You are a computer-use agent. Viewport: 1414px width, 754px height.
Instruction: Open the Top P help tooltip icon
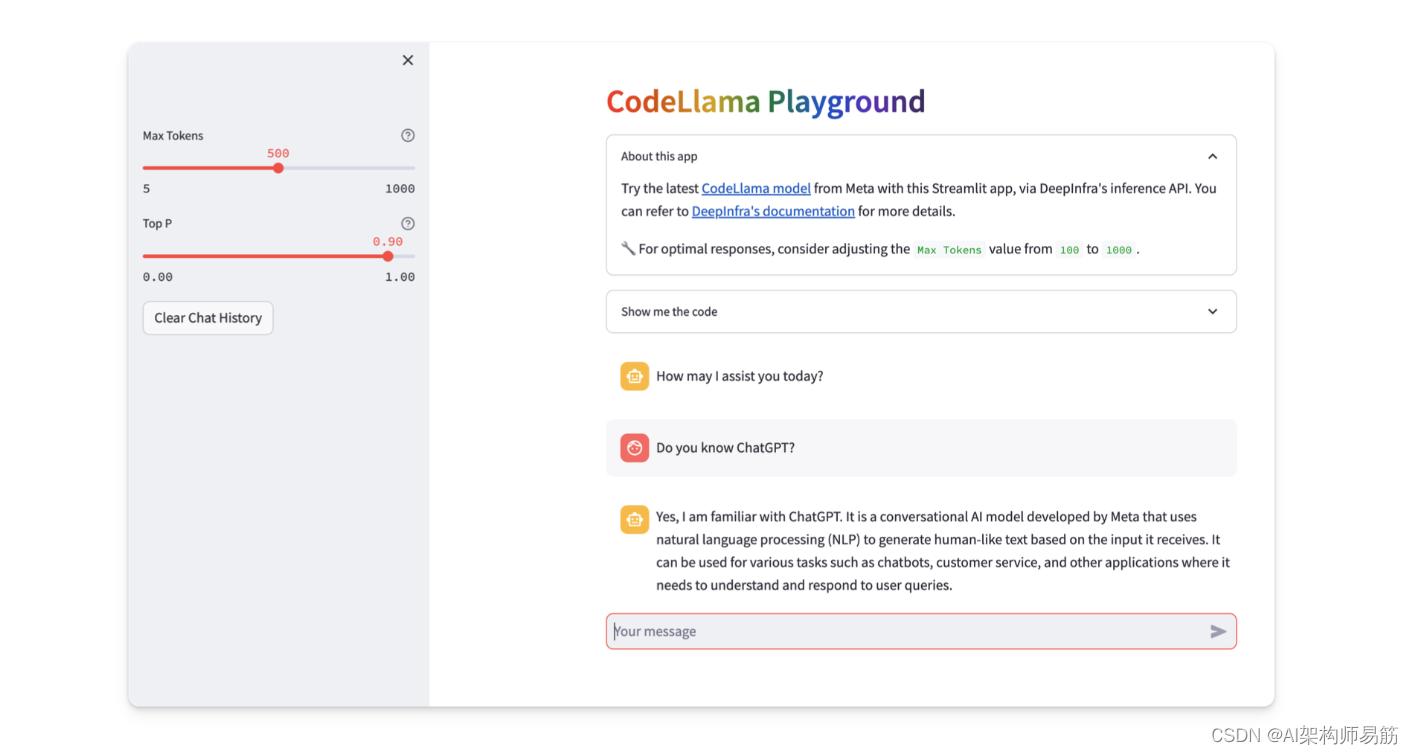pyautogui.click(x=408, y=223)
